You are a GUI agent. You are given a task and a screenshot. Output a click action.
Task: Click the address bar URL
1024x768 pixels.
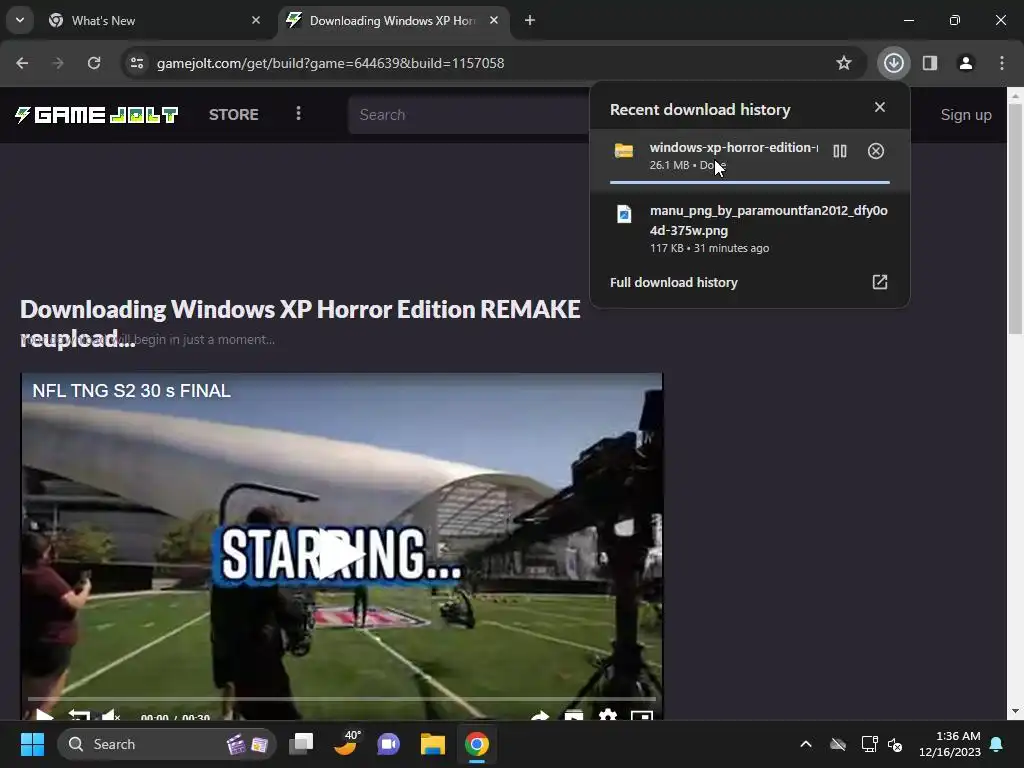330,63
